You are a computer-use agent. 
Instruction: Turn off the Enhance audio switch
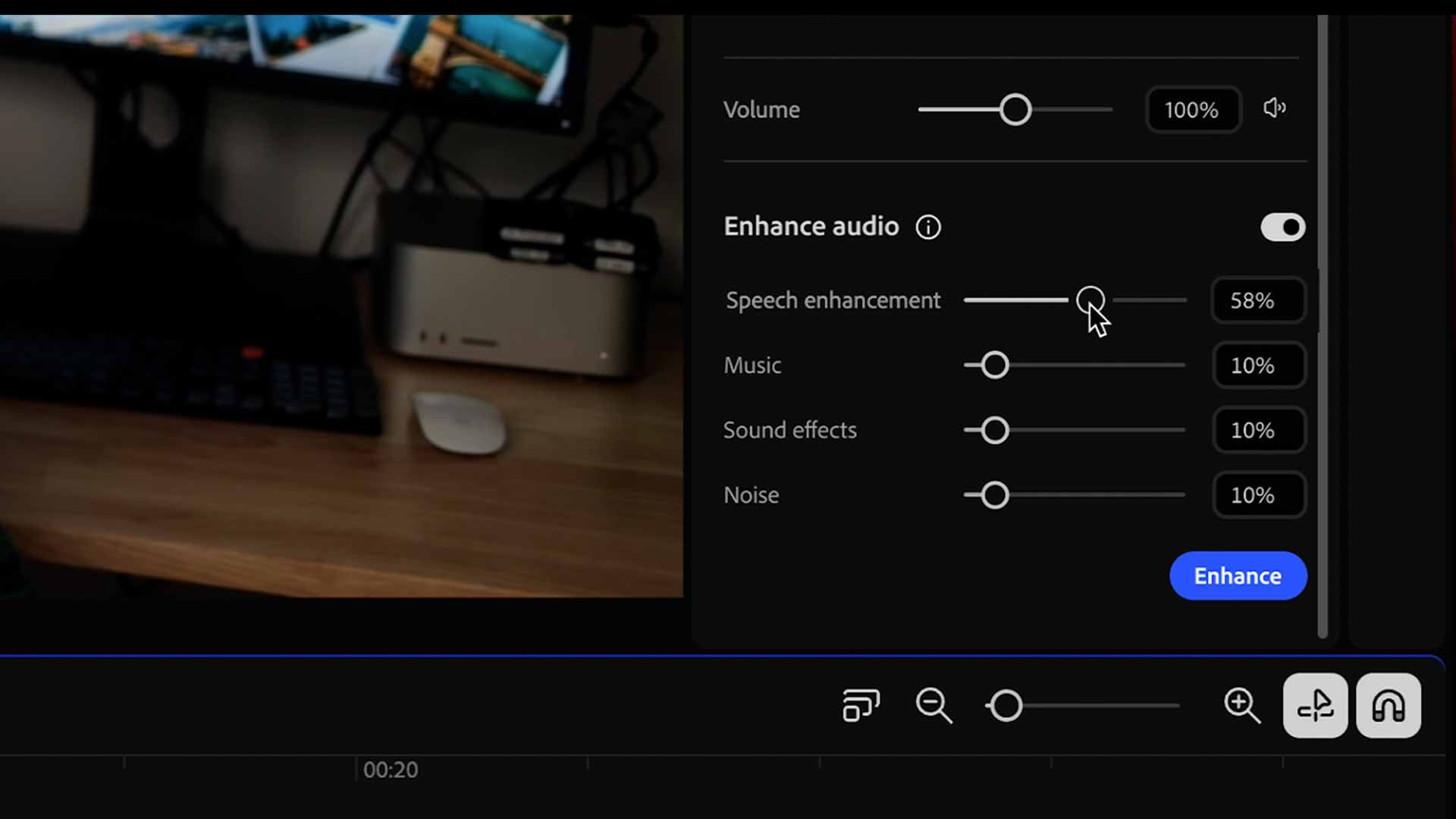[x=1283, y=227]
